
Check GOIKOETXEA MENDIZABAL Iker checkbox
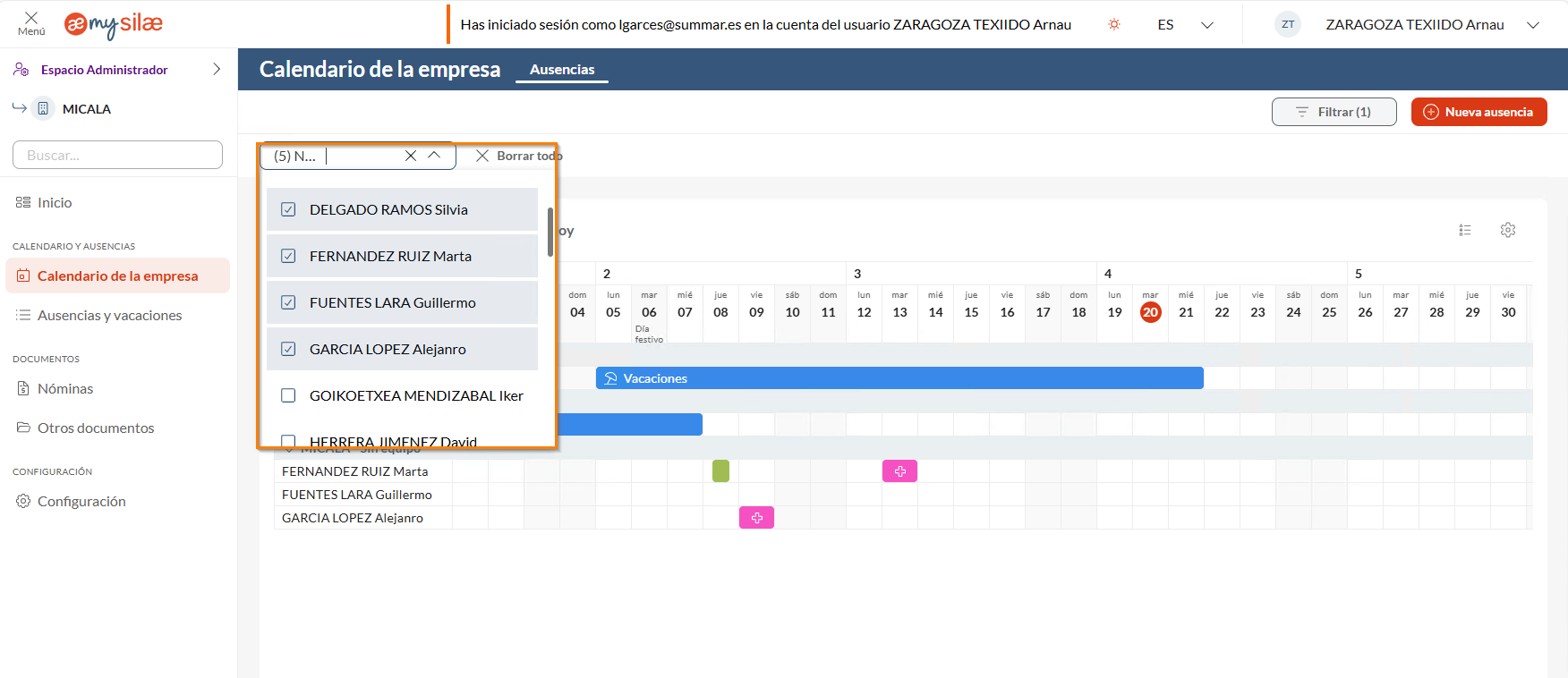pyautogui.click(x=288, y=395)
